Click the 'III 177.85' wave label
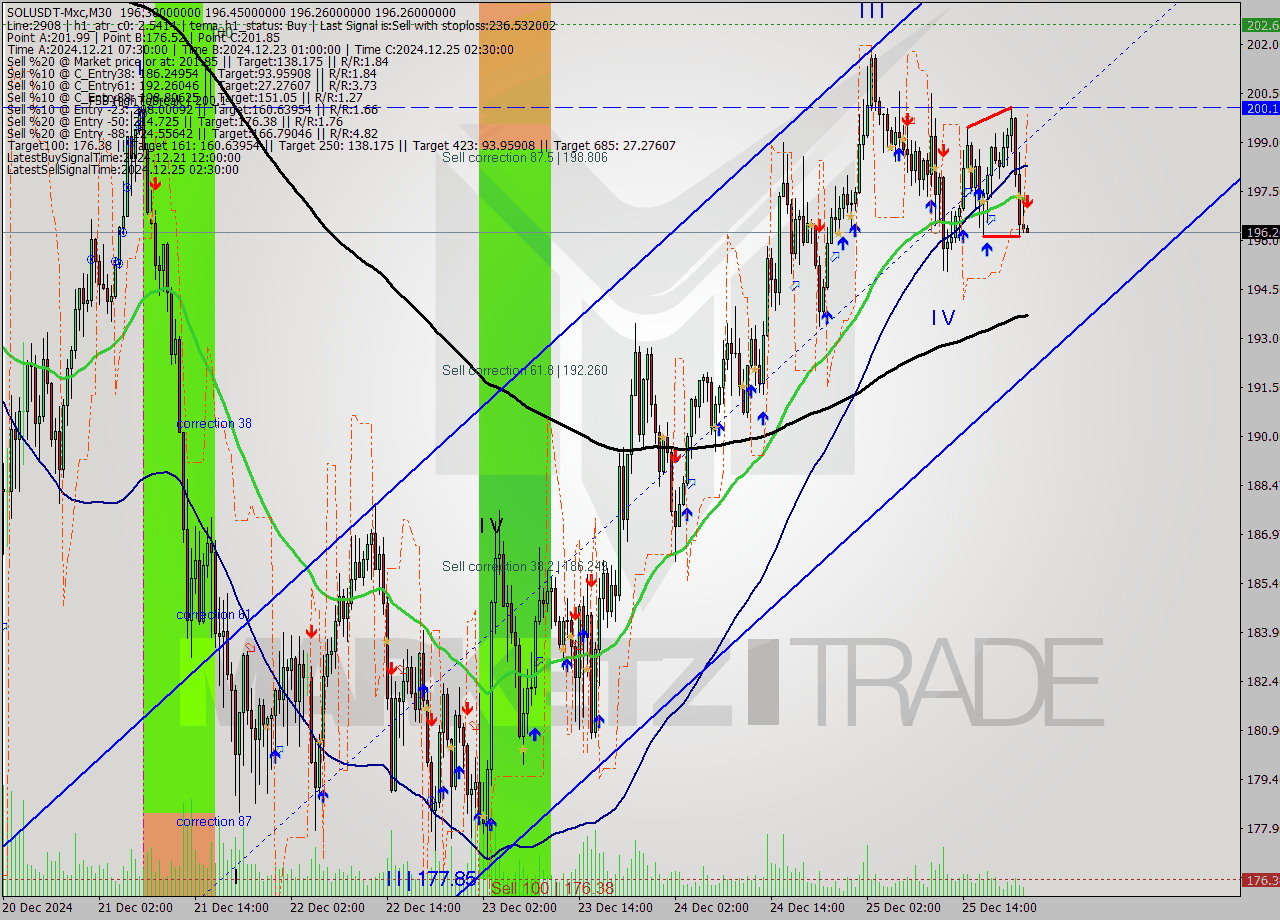 [x=431, y=879]
